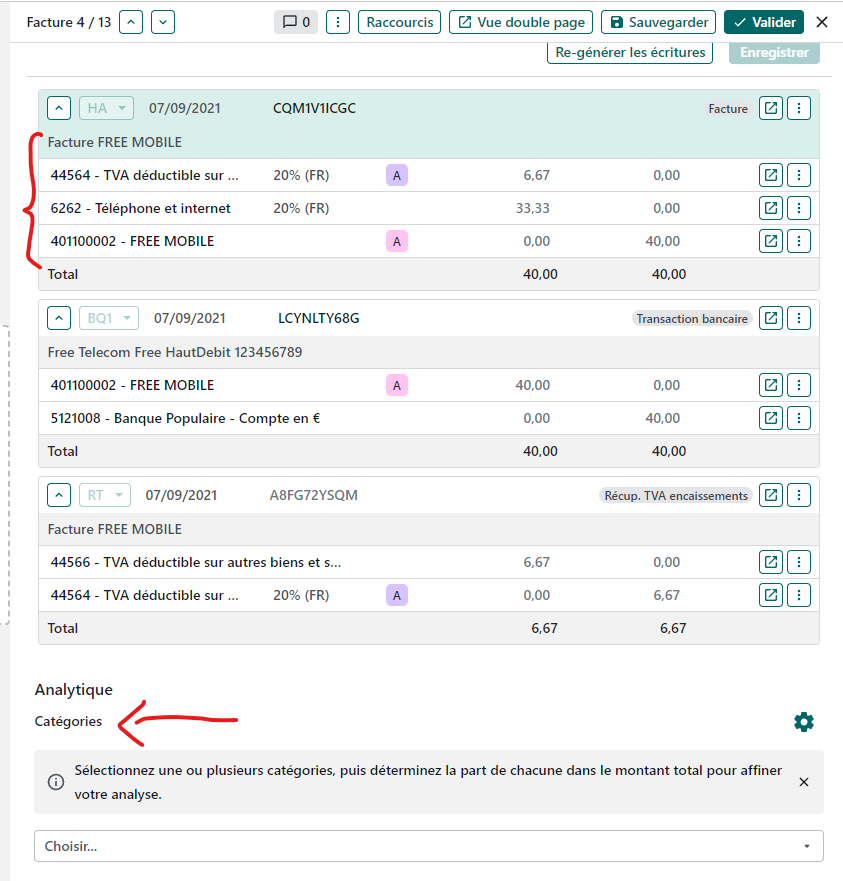
Task: Open the three-dot menu beside comments counter
Action: [338, 22]
